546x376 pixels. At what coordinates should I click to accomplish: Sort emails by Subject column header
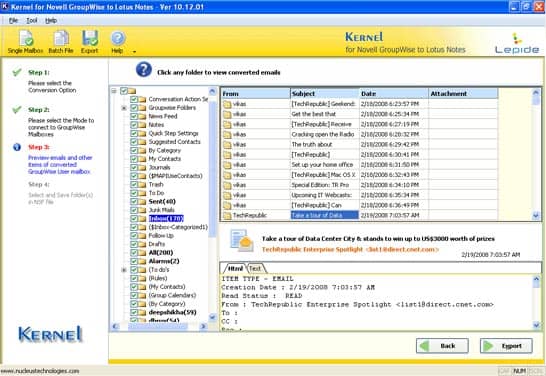click(x=325, y=93)
